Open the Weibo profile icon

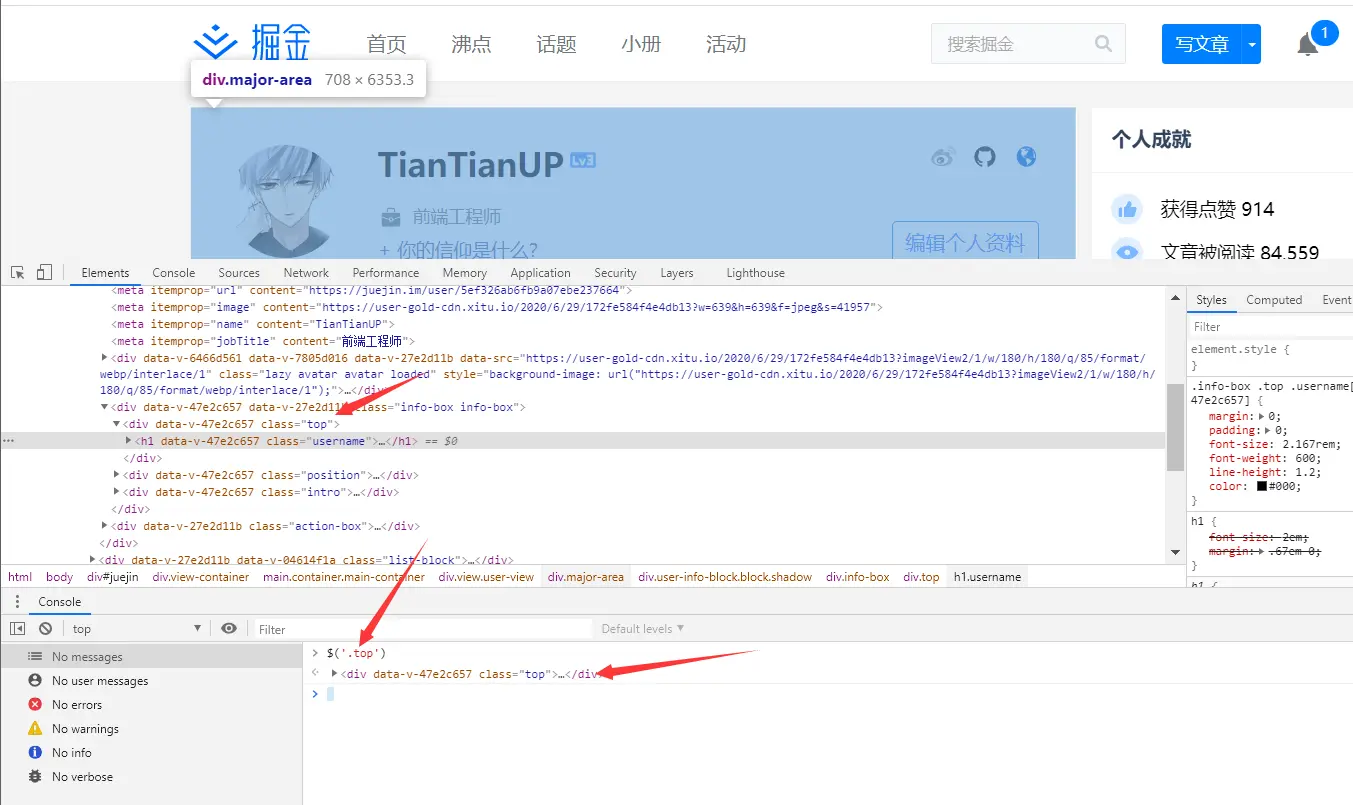click(943, 157)
